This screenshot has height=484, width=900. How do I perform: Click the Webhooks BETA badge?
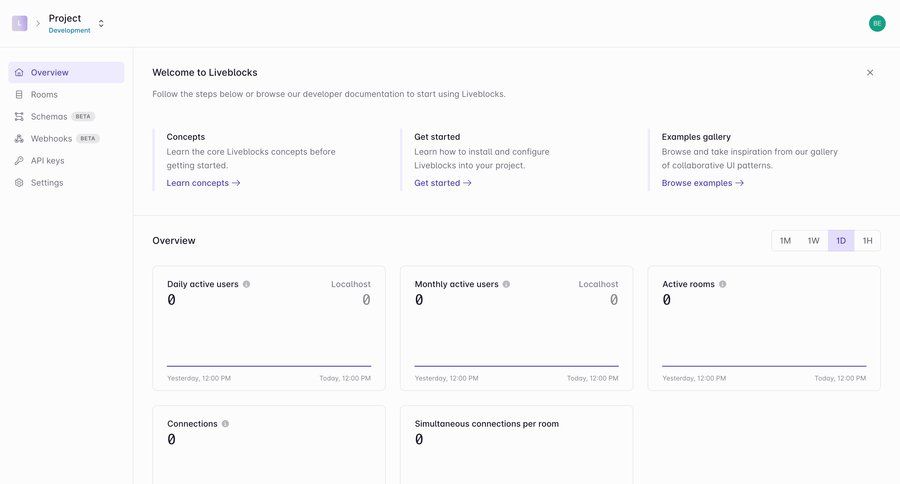88,138
